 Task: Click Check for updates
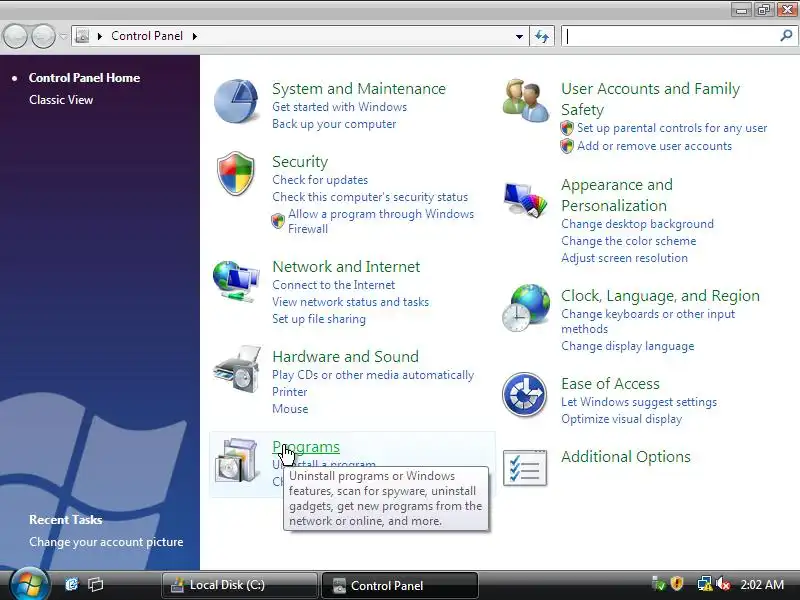320,180
